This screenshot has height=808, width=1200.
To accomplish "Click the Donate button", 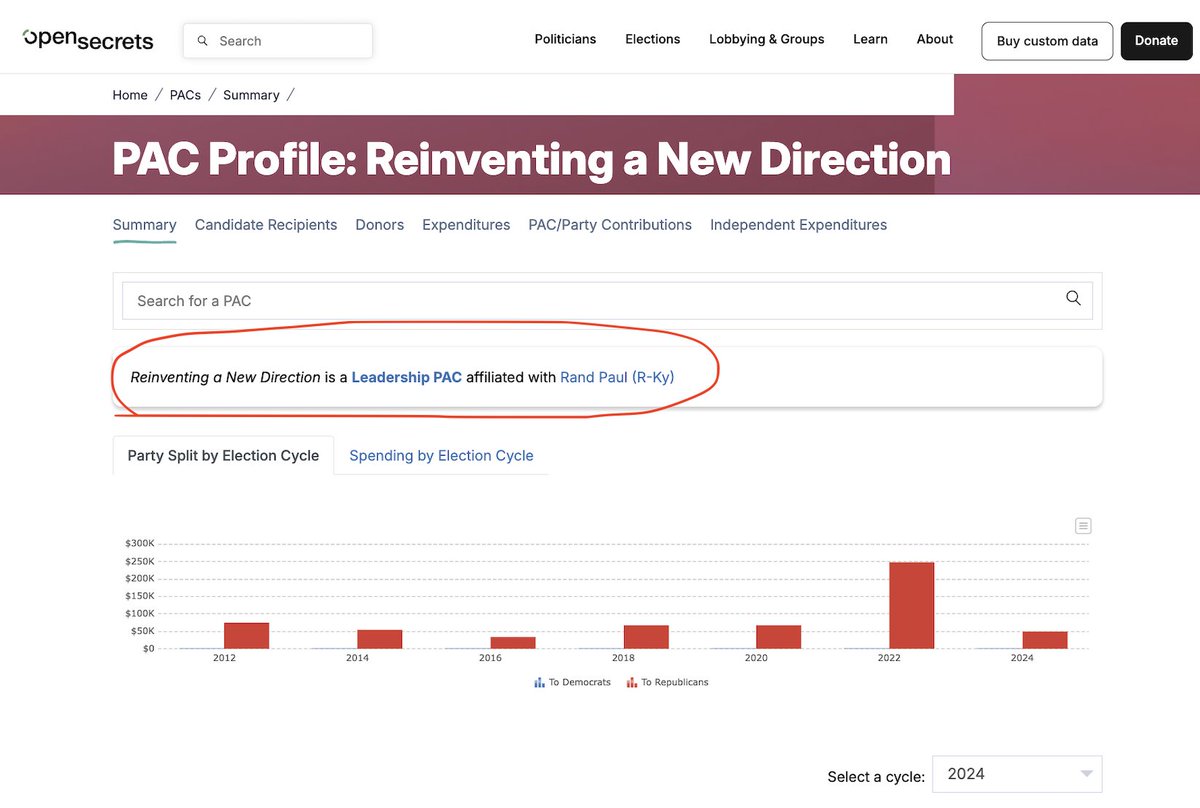I will [x=1156, y=41].
